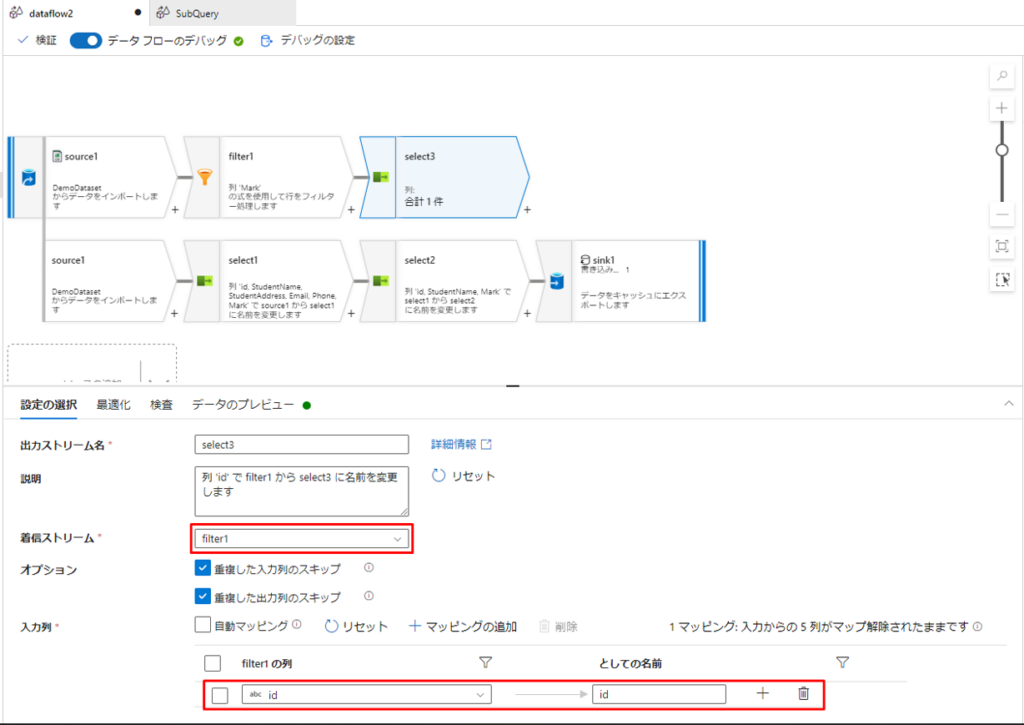1024x725 pixels.
Task: Select the source1 node in the bottom row
Action: pyautogui.click(x=108, y=281)
